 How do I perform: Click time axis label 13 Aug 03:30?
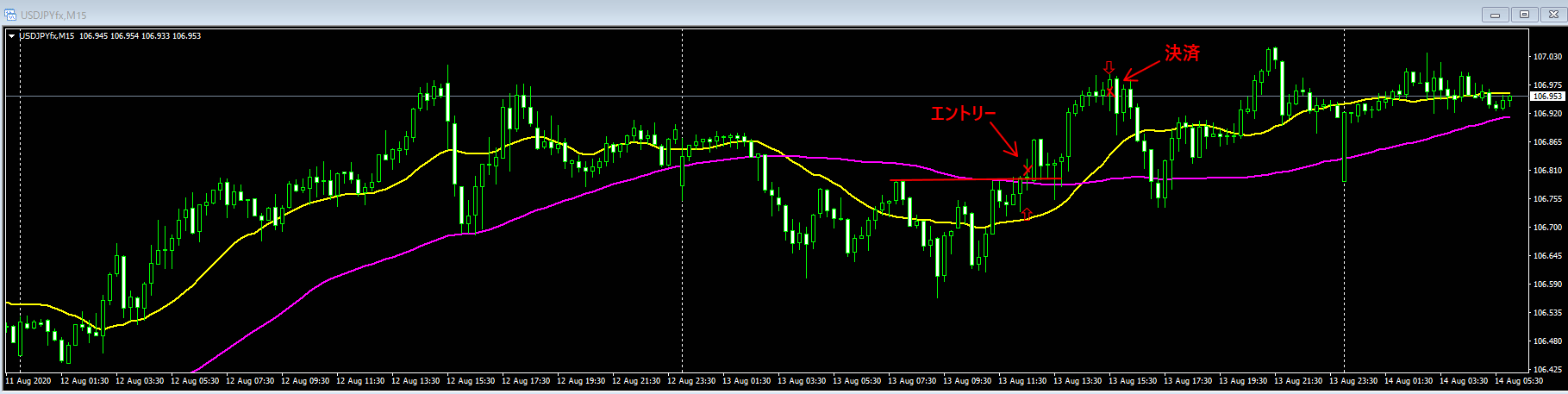coord(802,381)
